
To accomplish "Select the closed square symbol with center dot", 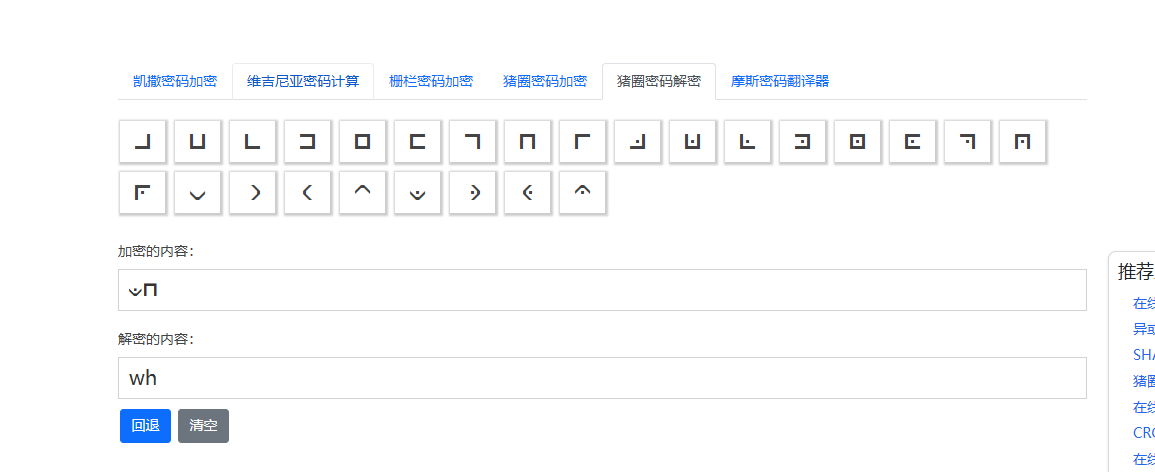I will coord(857,141).
